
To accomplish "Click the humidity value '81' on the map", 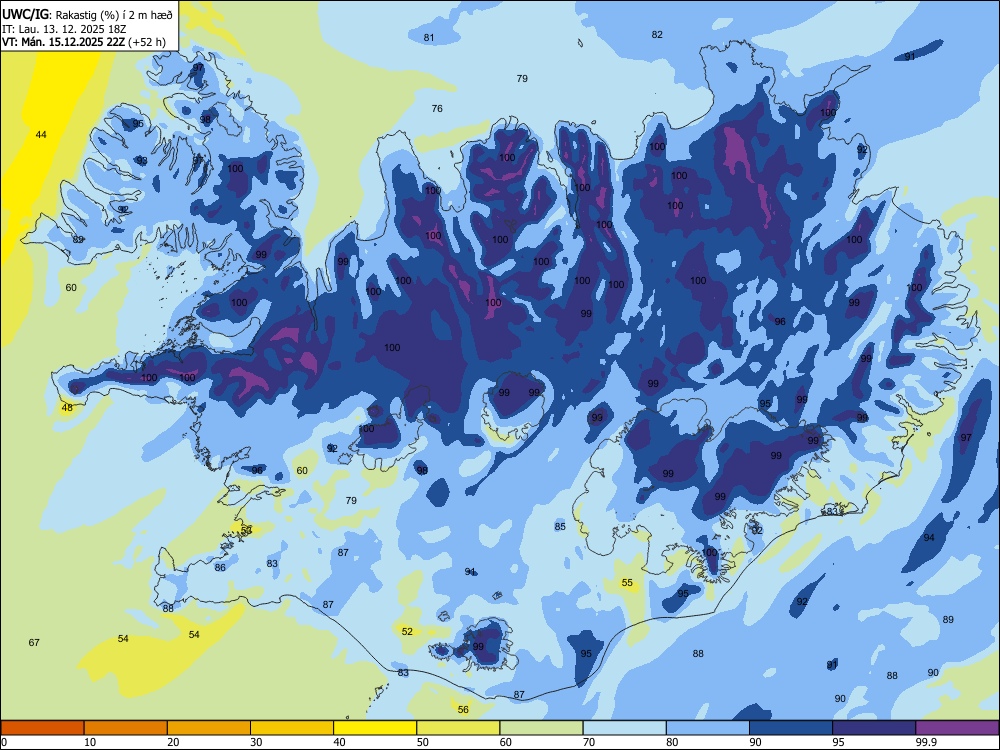I will [429, 38].
